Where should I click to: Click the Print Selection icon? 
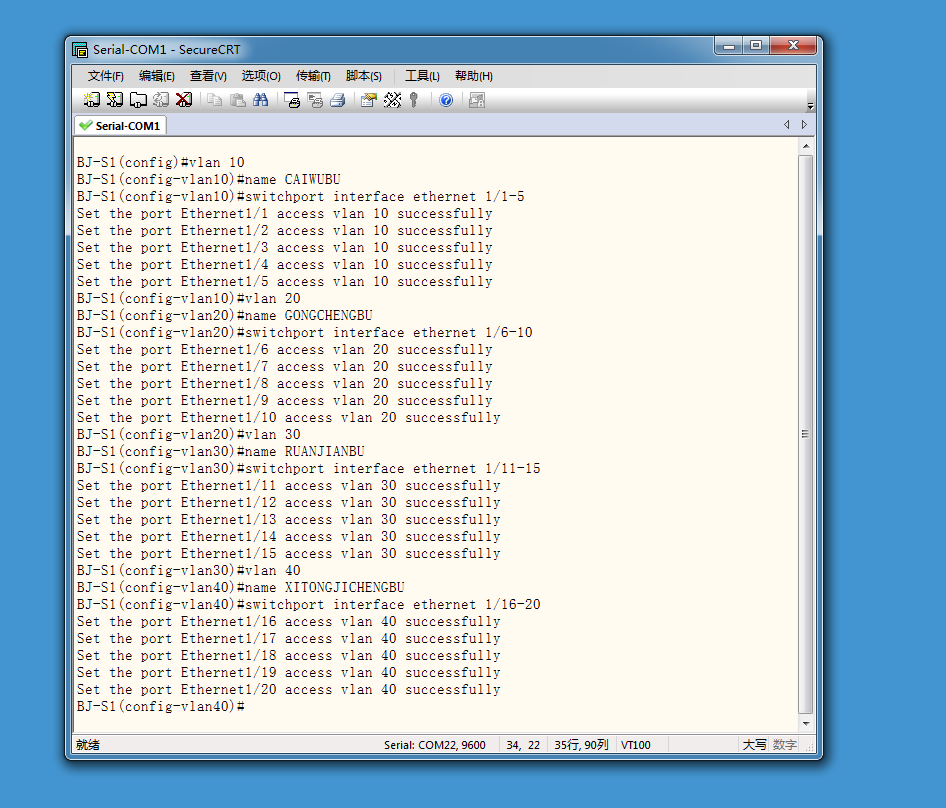pyautogui.click(x=315, y=100)
